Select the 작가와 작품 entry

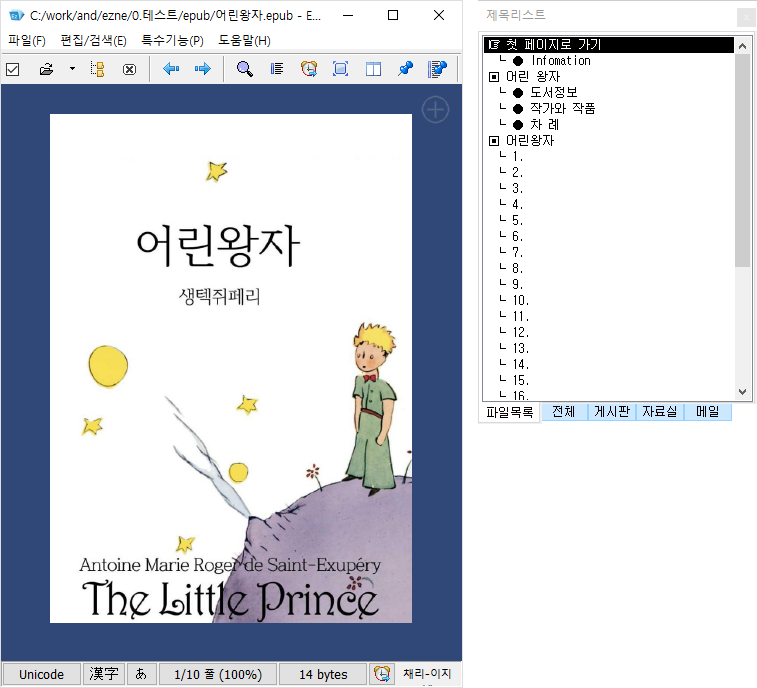(x=562, y=109)
